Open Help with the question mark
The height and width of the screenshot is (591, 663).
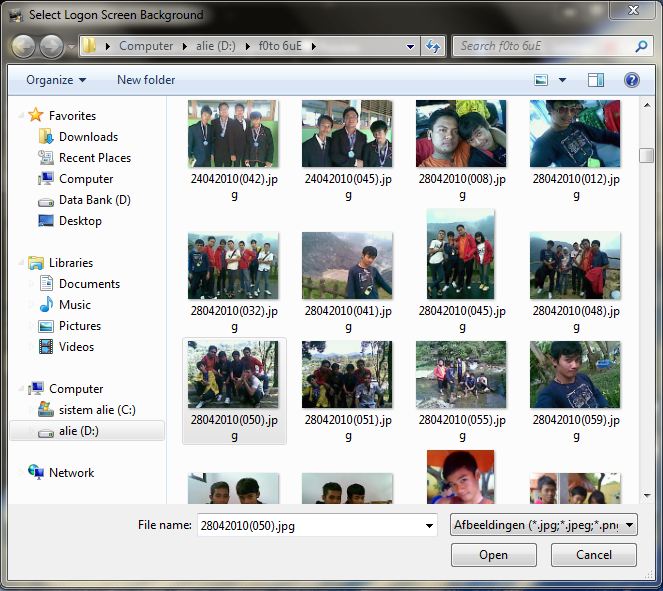pos(632,79)
